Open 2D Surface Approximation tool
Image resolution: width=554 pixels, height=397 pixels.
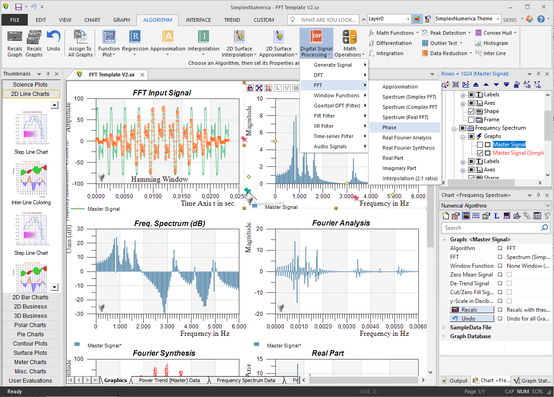click(x=278, y=43)
